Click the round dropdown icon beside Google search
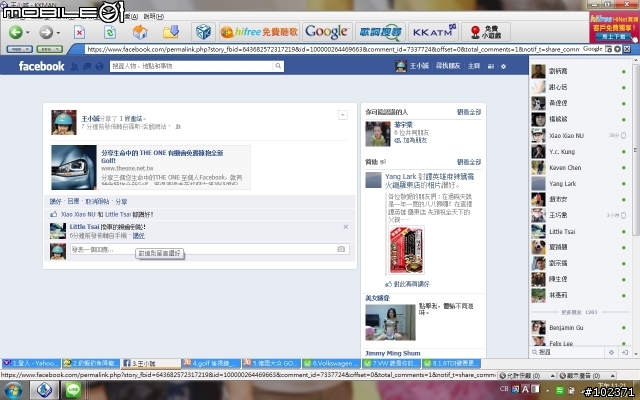The width and height of the screenshot is (640, 400). pyautogui.click(x=618, y=49)
